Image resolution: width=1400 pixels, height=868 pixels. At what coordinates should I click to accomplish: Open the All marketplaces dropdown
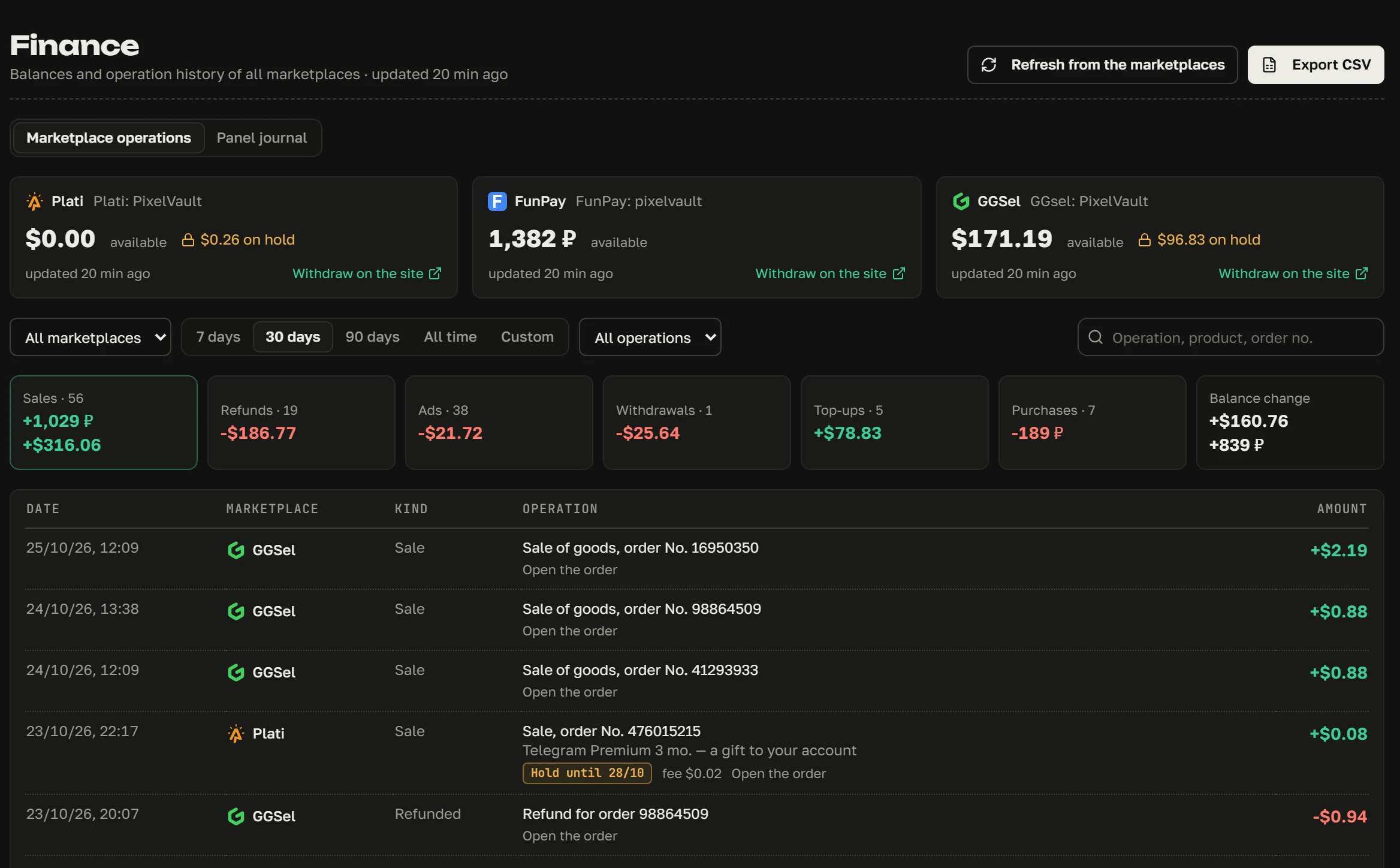point(90,337)
